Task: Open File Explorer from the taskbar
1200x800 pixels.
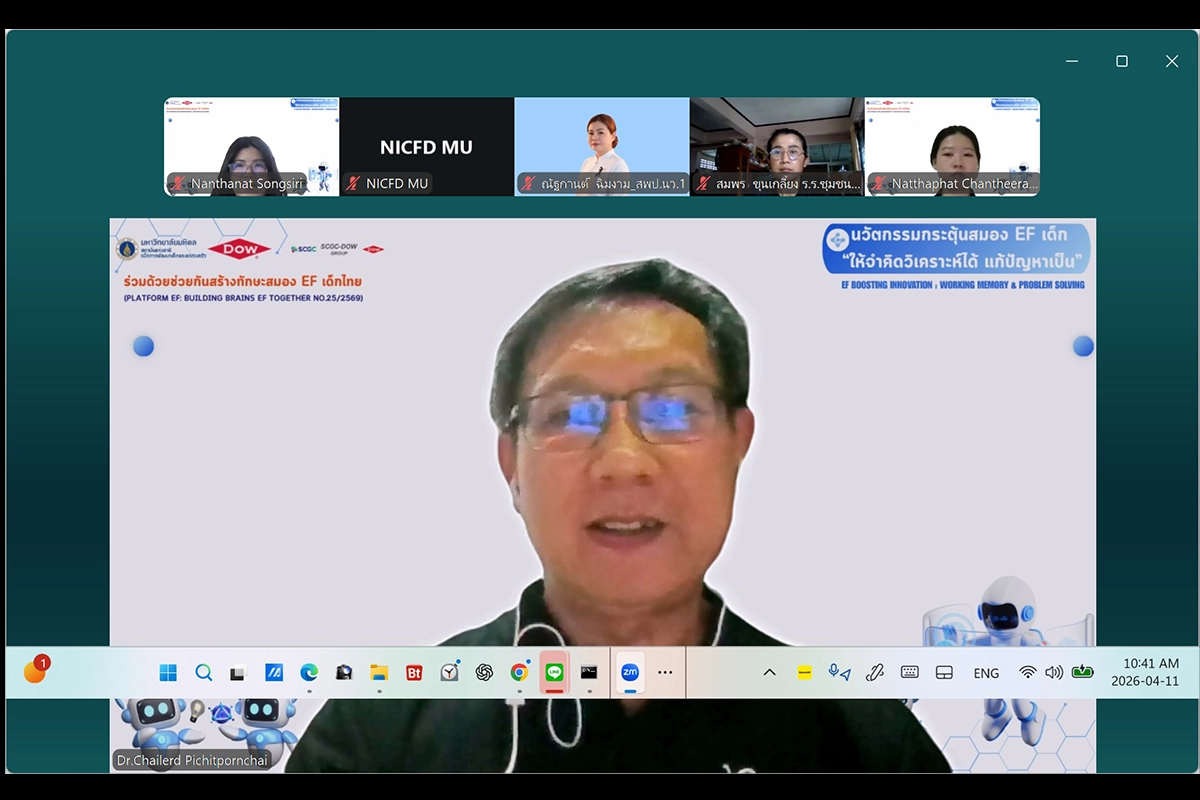Action: [379, 673]
